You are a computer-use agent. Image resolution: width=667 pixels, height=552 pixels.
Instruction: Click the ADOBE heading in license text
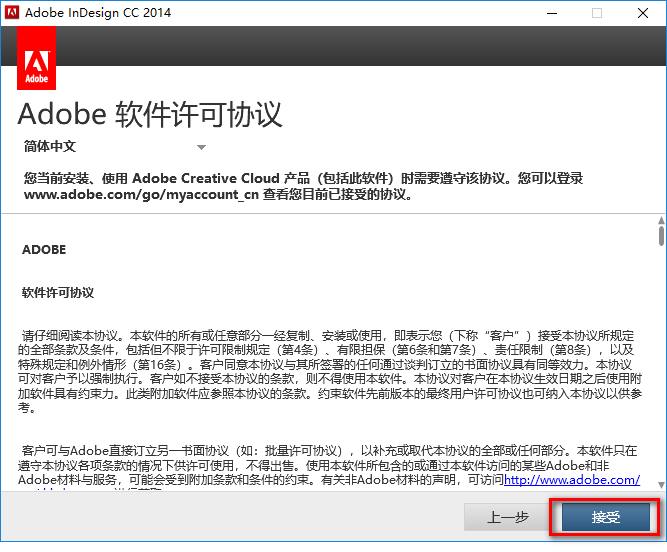[x=44, y=250]
